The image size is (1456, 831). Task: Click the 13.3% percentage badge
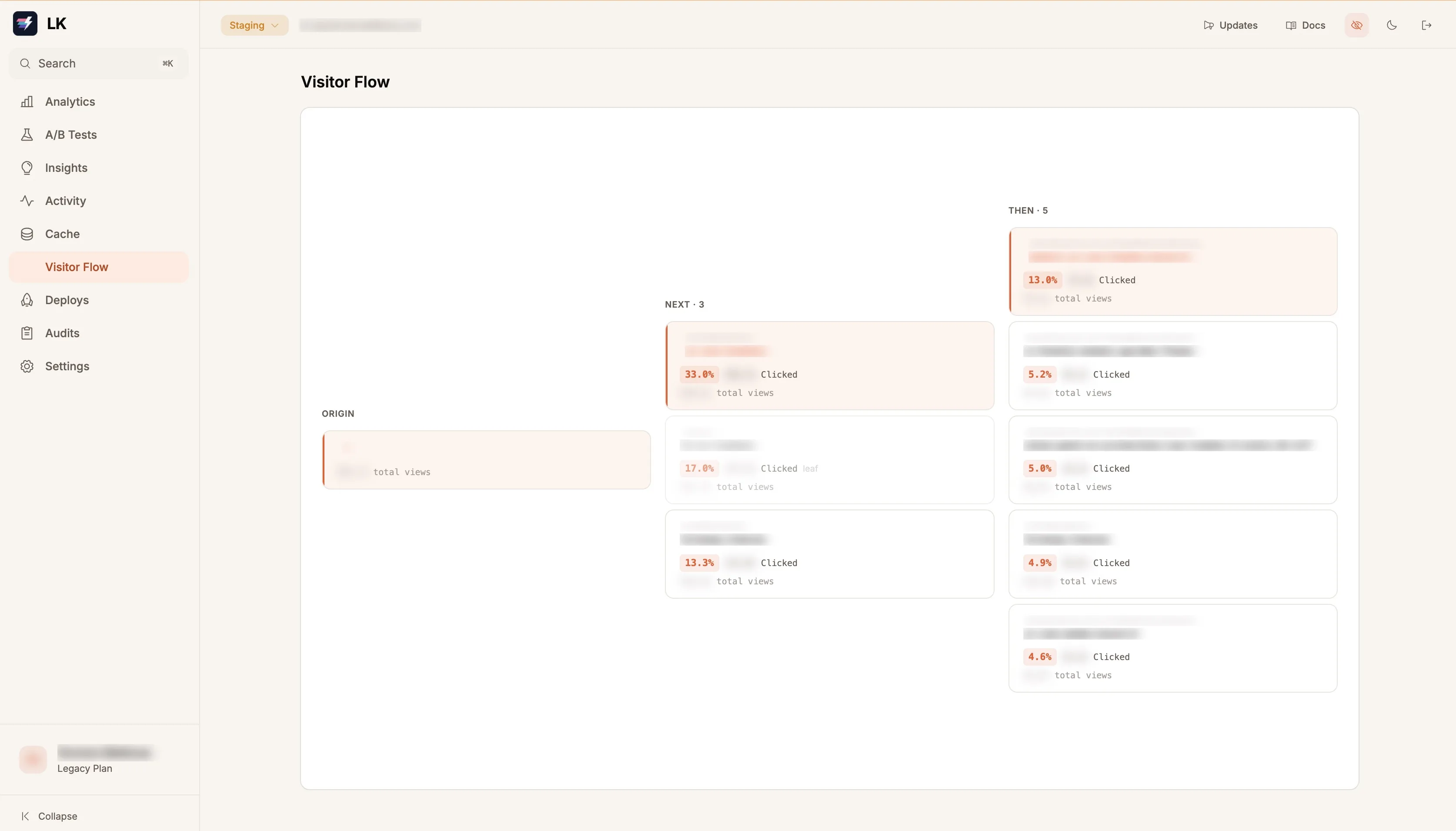click(x=699, y=563)
